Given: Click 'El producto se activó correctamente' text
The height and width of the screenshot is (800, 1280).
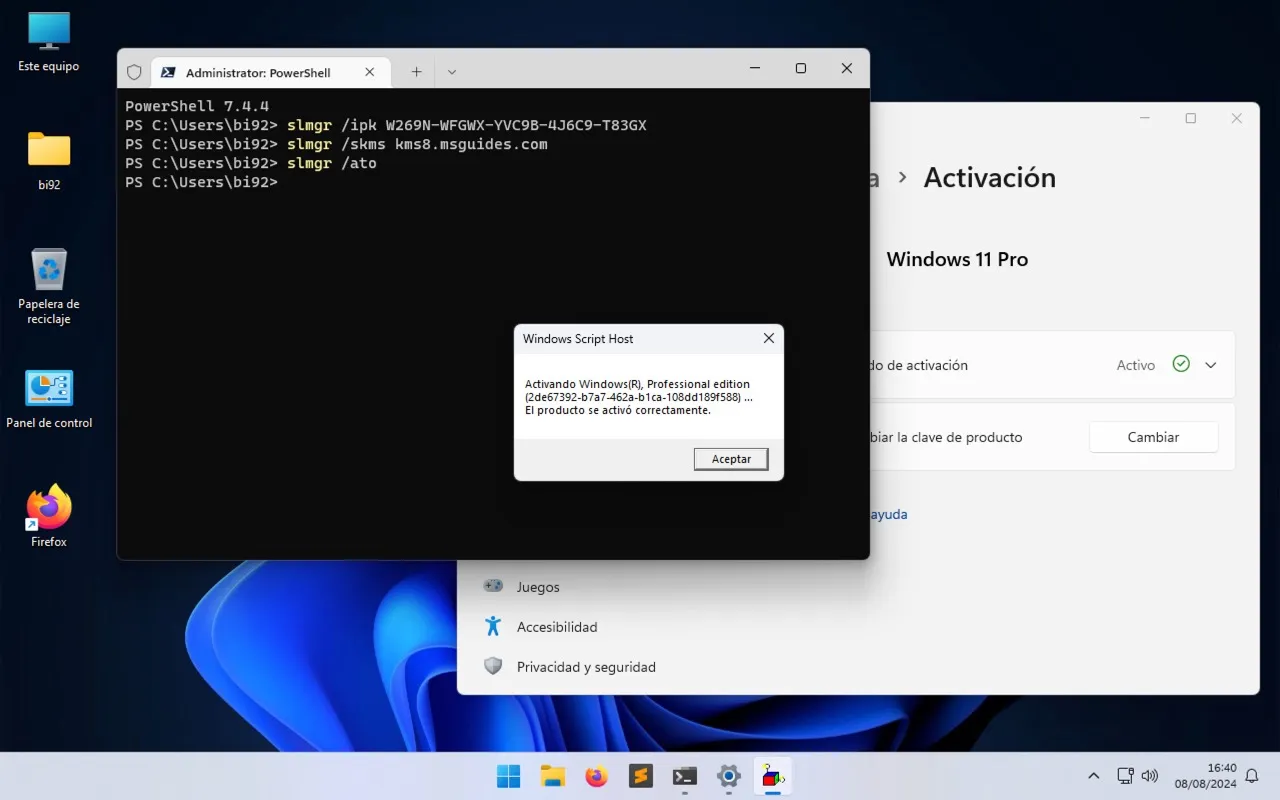Looking at the screenshot, I should [x=617, y=410].
